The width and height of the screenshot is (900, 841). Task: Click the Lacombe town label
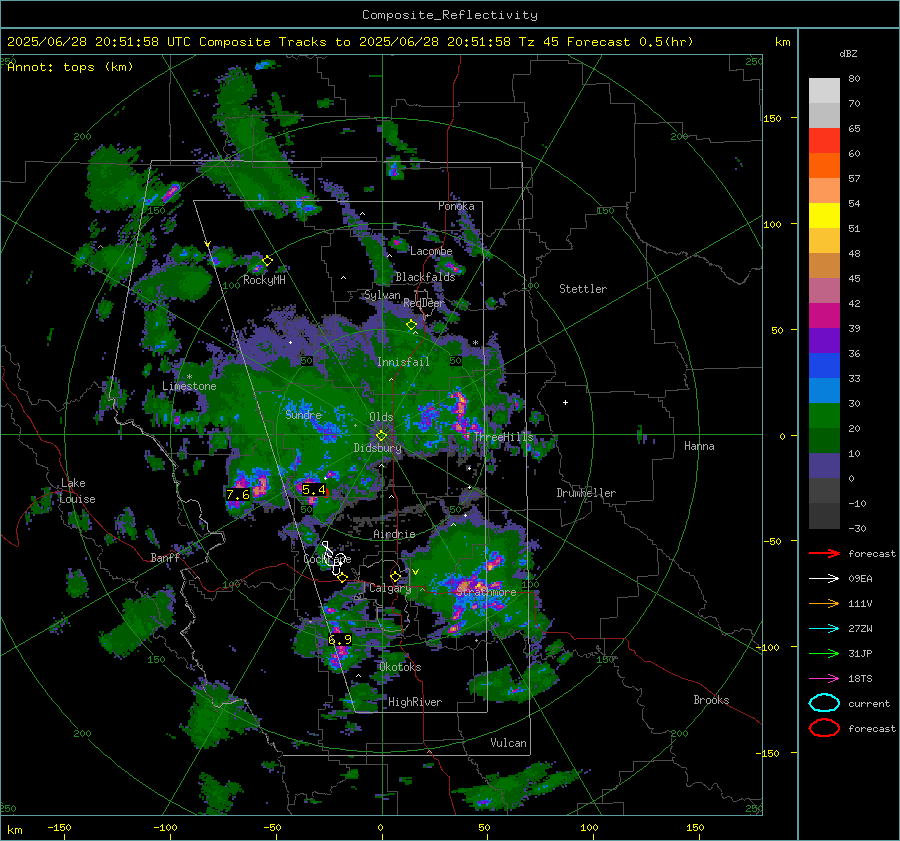(431, 251)
